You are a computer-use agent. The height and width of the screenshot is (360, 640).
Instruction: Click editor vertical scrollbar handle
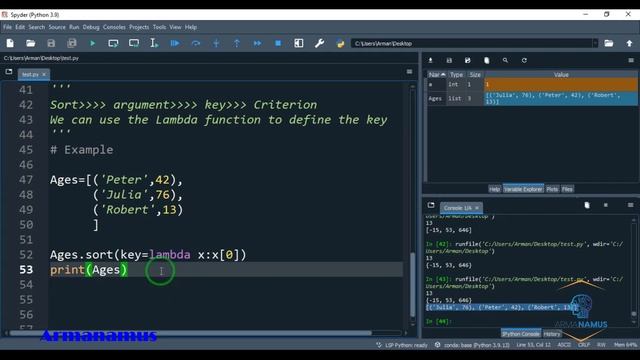[413, 284]
